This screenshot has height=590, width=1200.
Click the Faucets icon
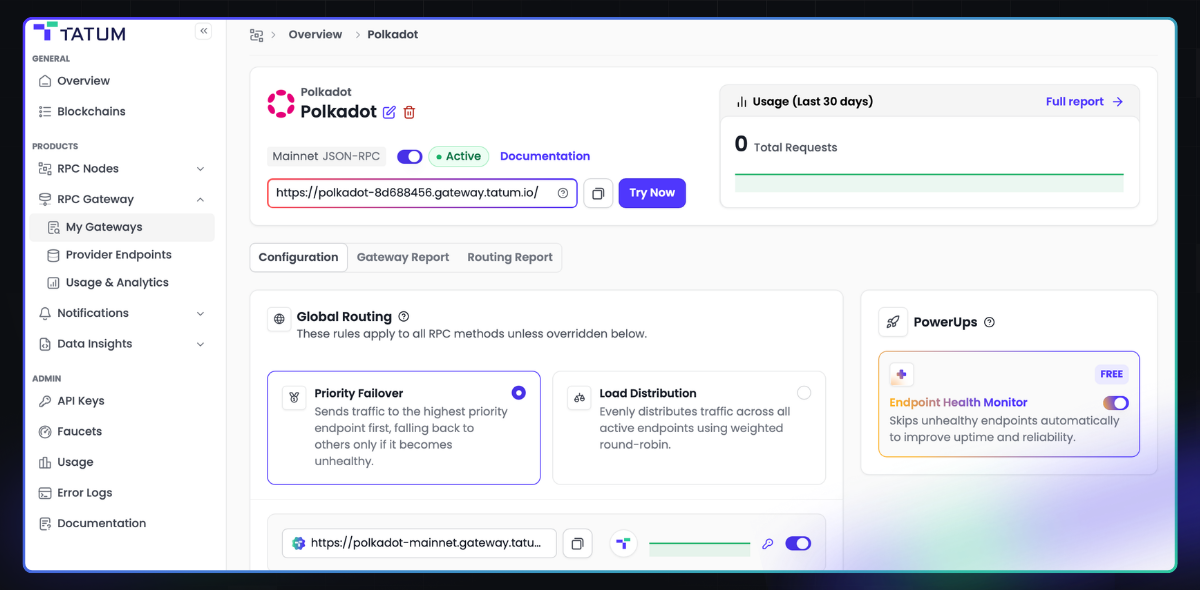coord(45,432)
